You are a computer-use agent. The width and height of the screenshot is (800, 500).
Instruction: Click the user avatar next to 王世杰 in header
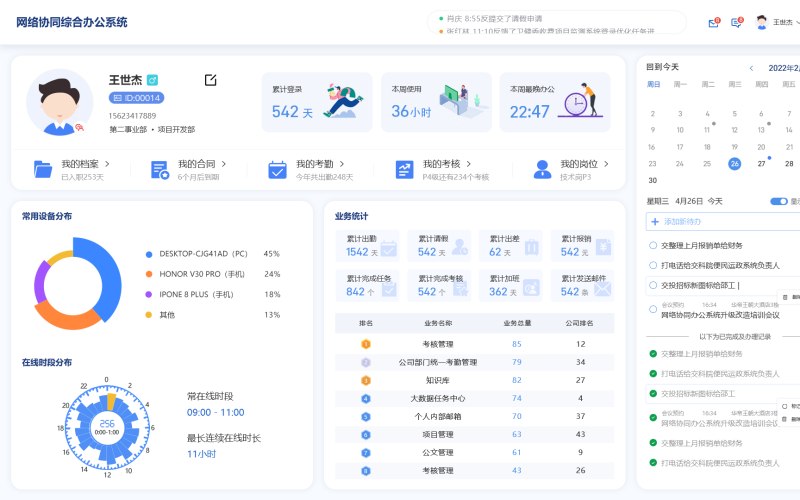point(761,22)
